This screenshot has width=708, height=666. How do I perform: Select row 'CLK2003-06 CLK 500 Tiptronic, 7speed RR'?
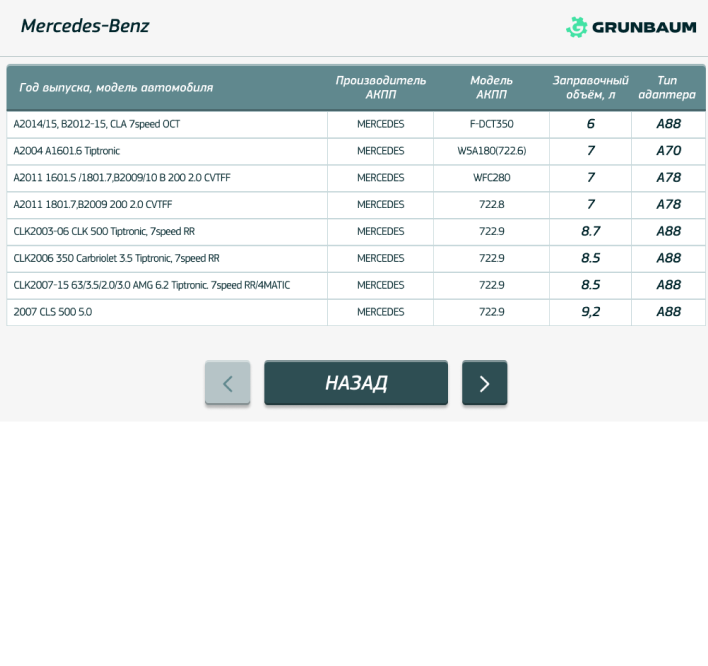(356, 232)
